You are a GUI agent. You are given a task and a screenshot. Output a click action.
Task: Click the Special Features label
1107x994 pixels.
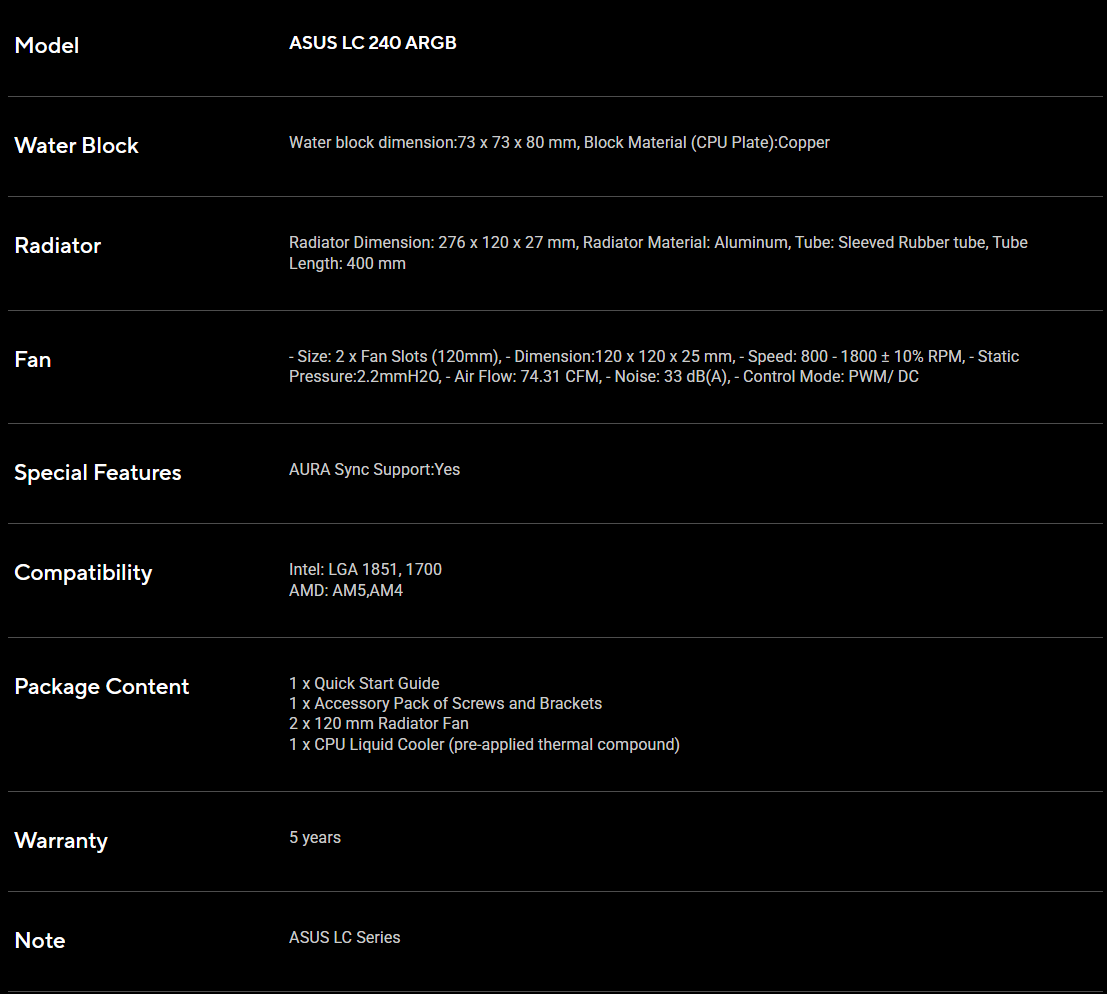click(x=98, y=472)
